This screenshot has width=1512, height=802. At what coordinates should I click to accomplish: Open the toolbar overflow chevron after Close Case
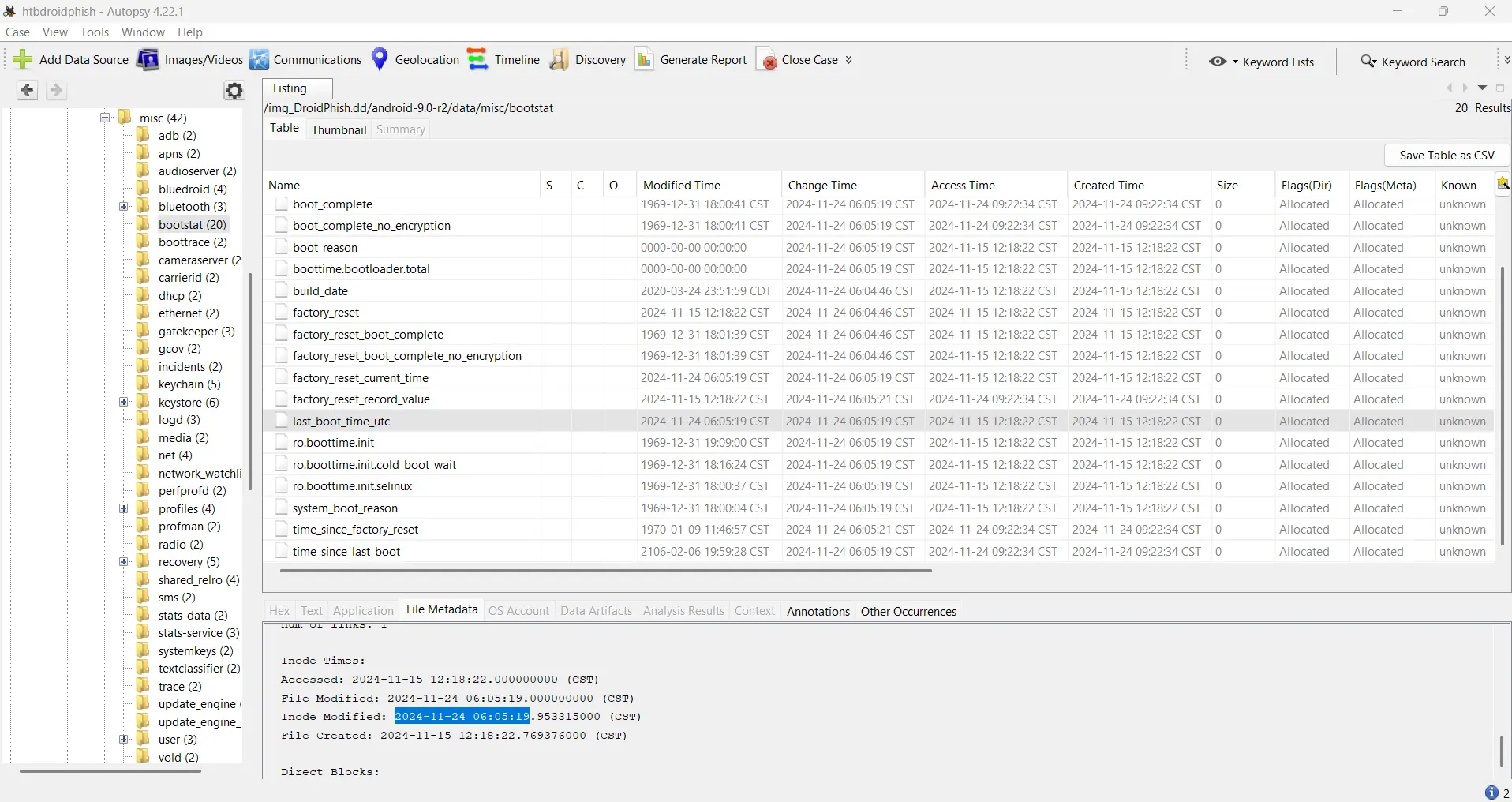tap(848, 60)
